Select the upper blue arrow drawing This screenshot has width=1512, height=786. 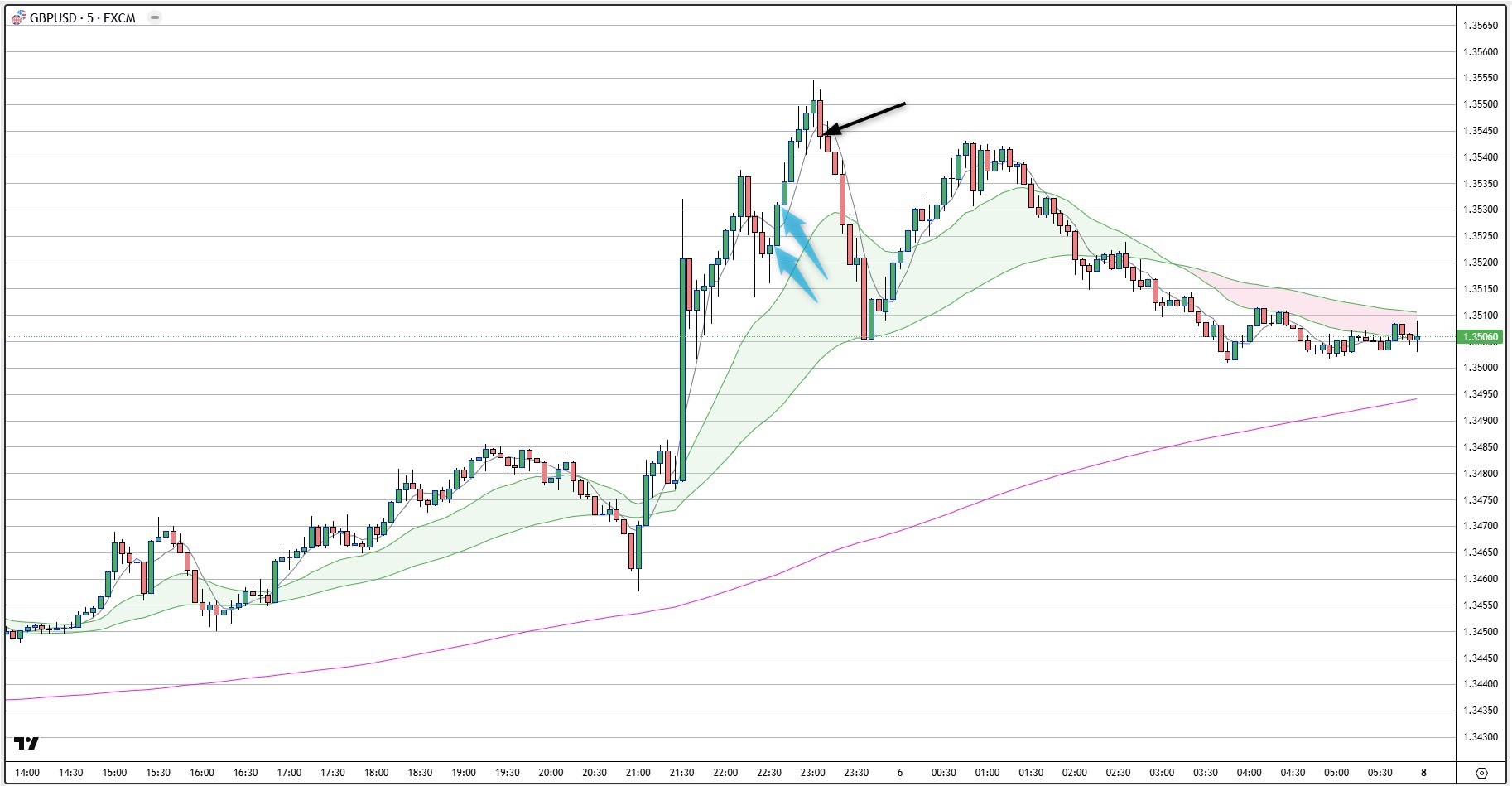click(804, 242)
